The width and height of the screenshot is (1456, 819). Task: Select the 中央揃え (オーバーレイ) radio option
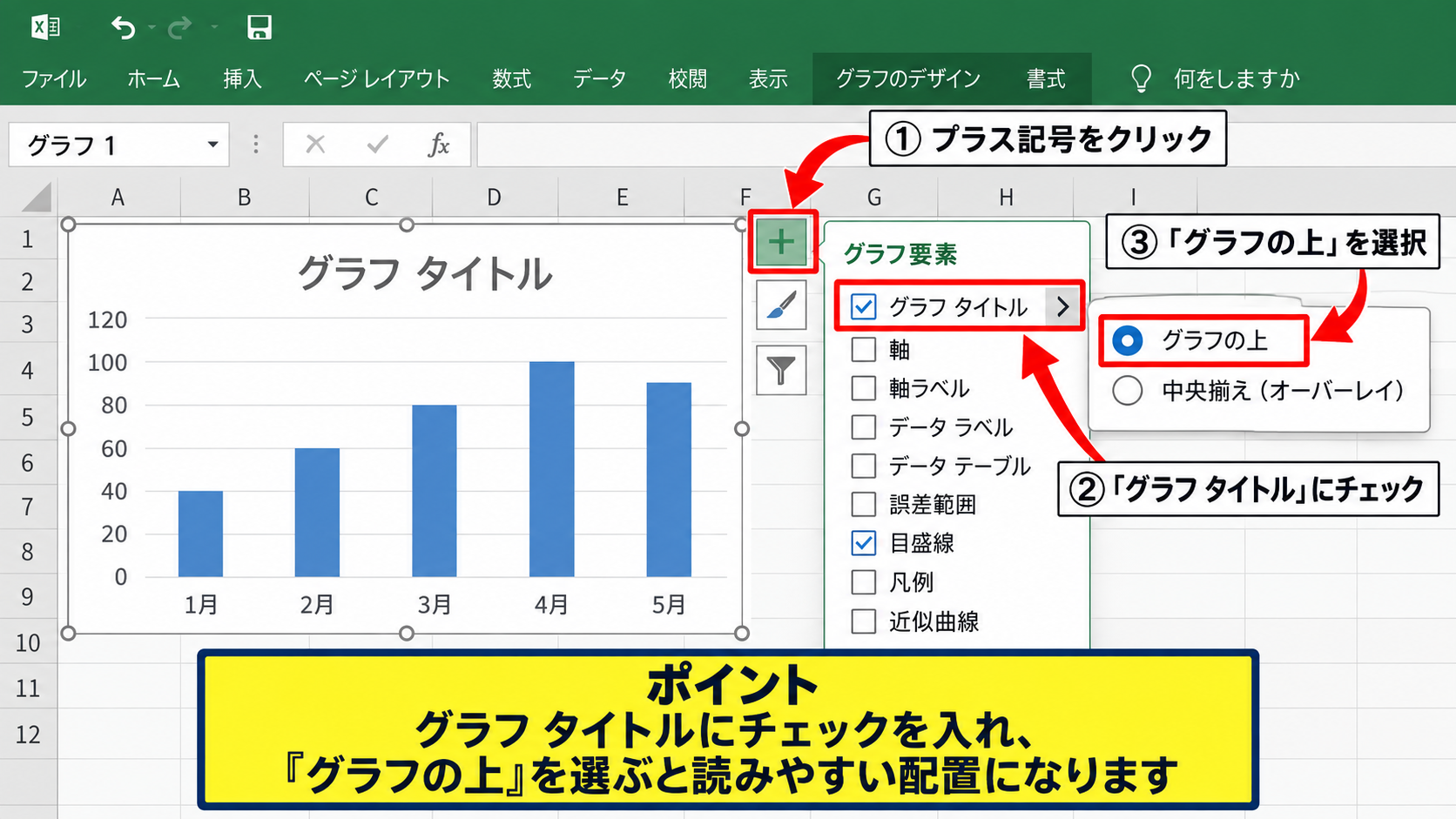(x=1128, y=390)
